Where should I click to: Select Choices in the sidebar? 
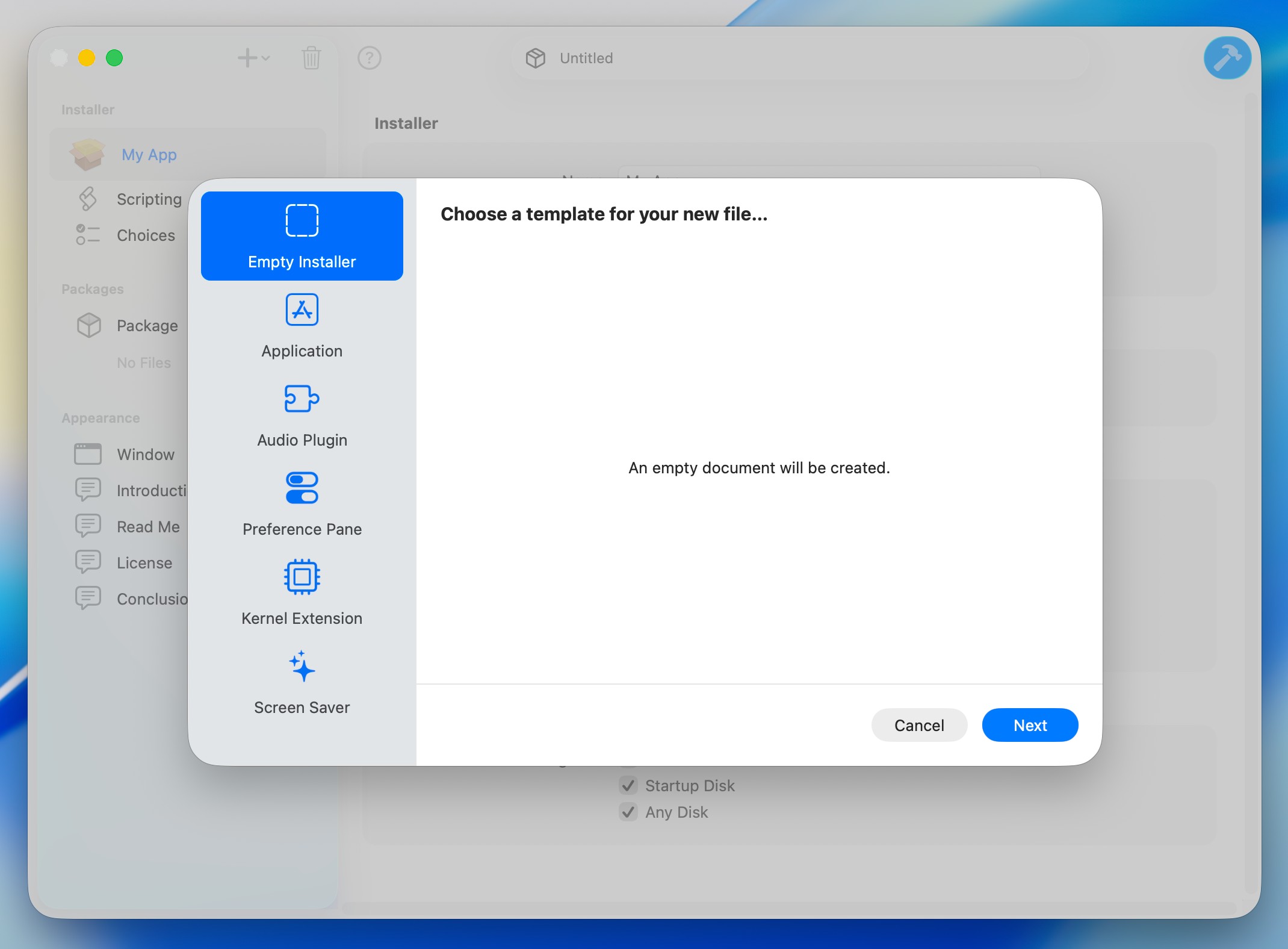pyautogui.click(x=146, y=235)
